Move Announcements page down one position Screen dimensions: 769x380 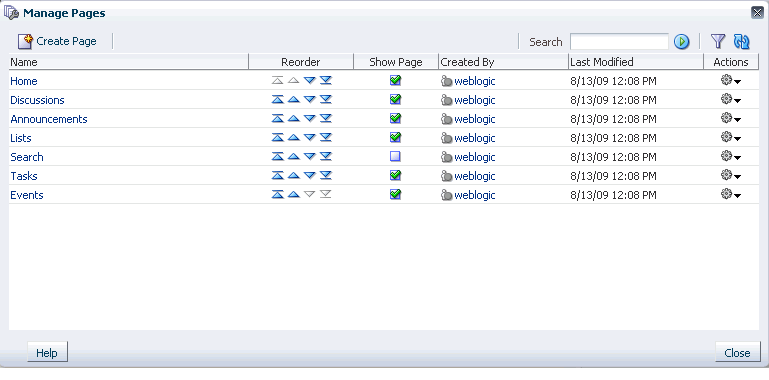click(309, 119)
